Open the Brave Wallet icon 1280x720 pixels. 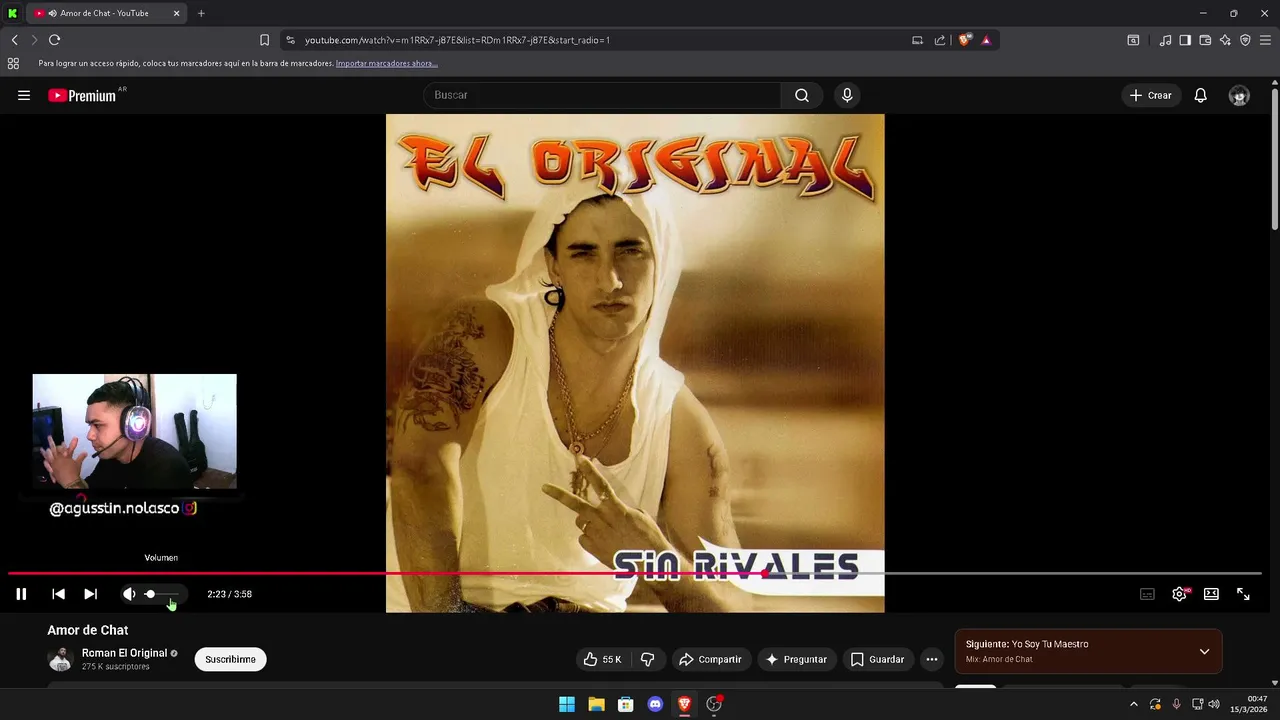[1205, 40]
